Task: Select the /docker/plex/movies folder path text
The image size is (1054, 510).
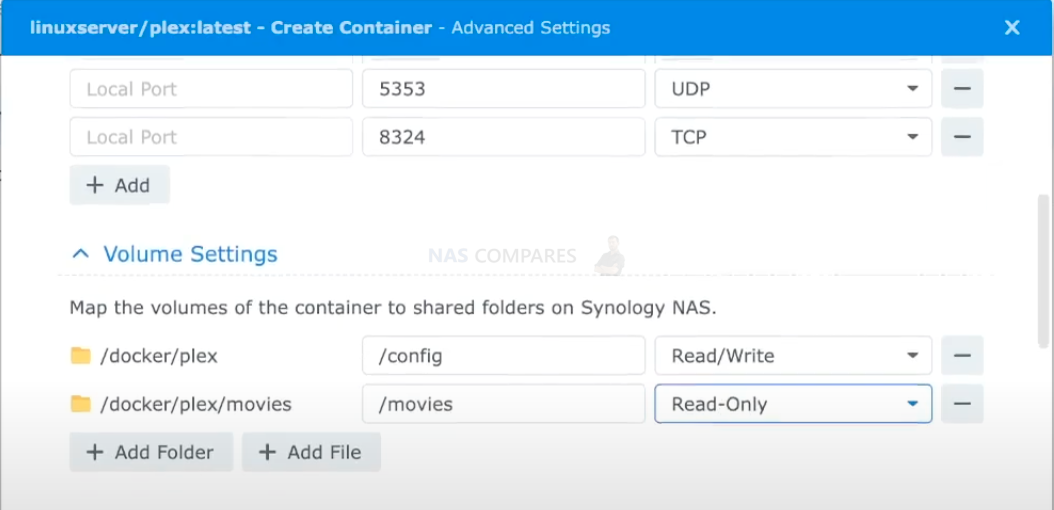Action: (196, 405)
